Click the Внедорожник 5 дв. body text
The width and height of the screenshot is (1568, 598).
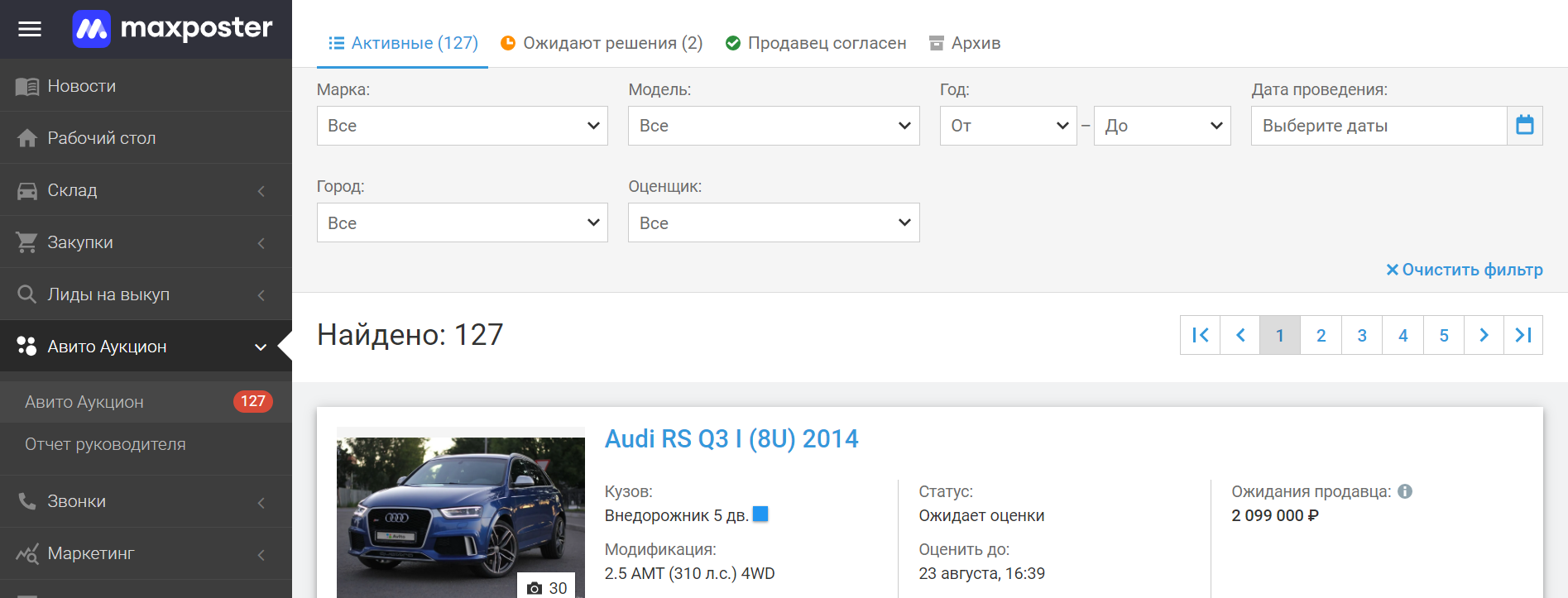coord(676,515)
